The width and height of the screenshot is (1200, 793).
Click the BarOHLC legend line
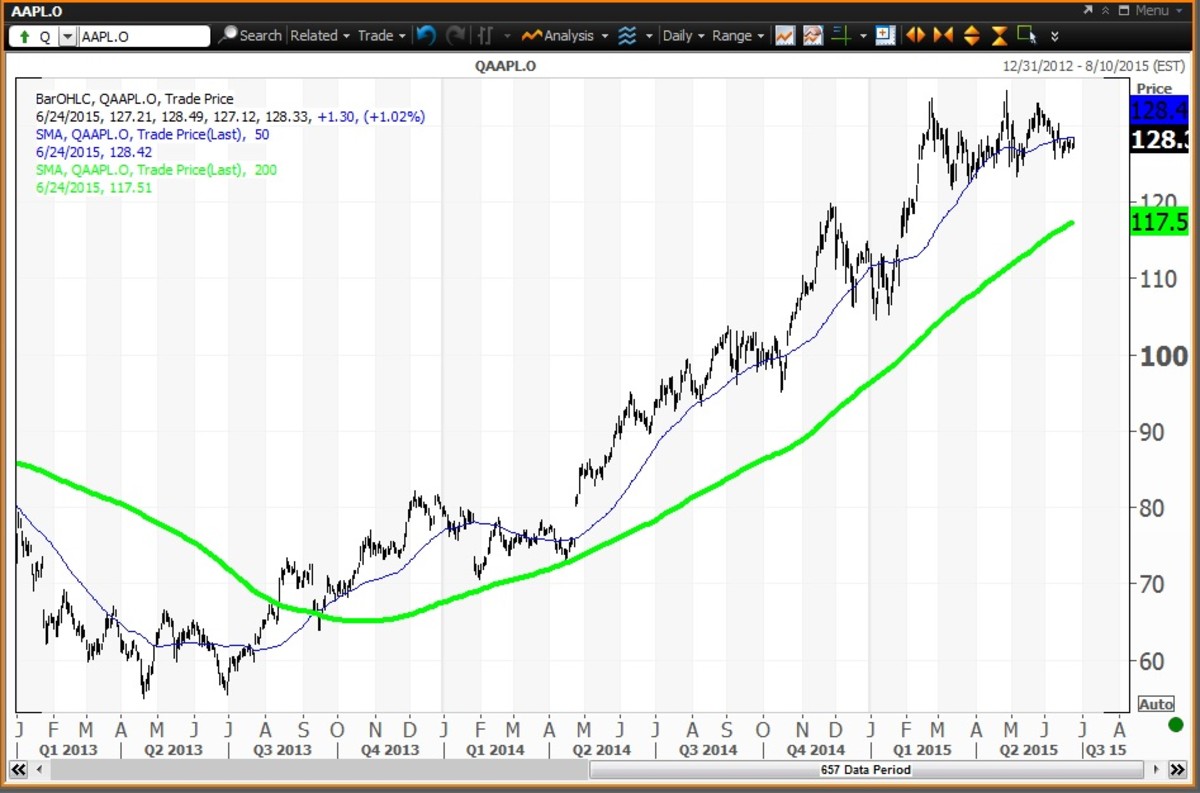[134, 99]
